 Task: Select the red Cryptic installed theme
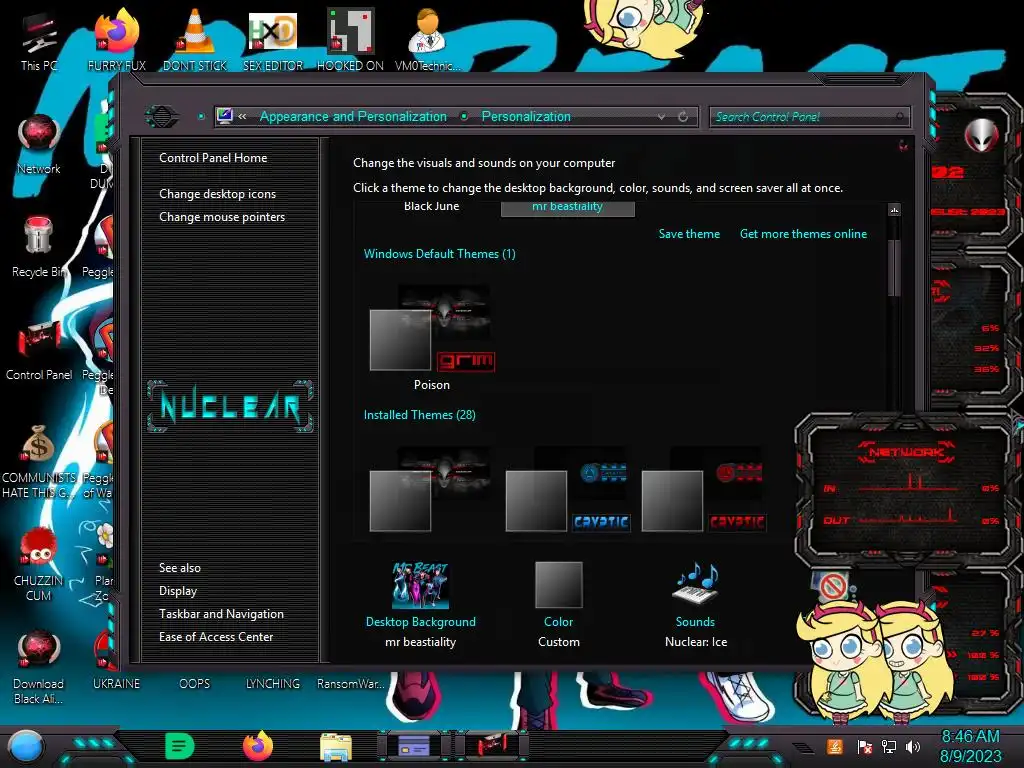703,489
